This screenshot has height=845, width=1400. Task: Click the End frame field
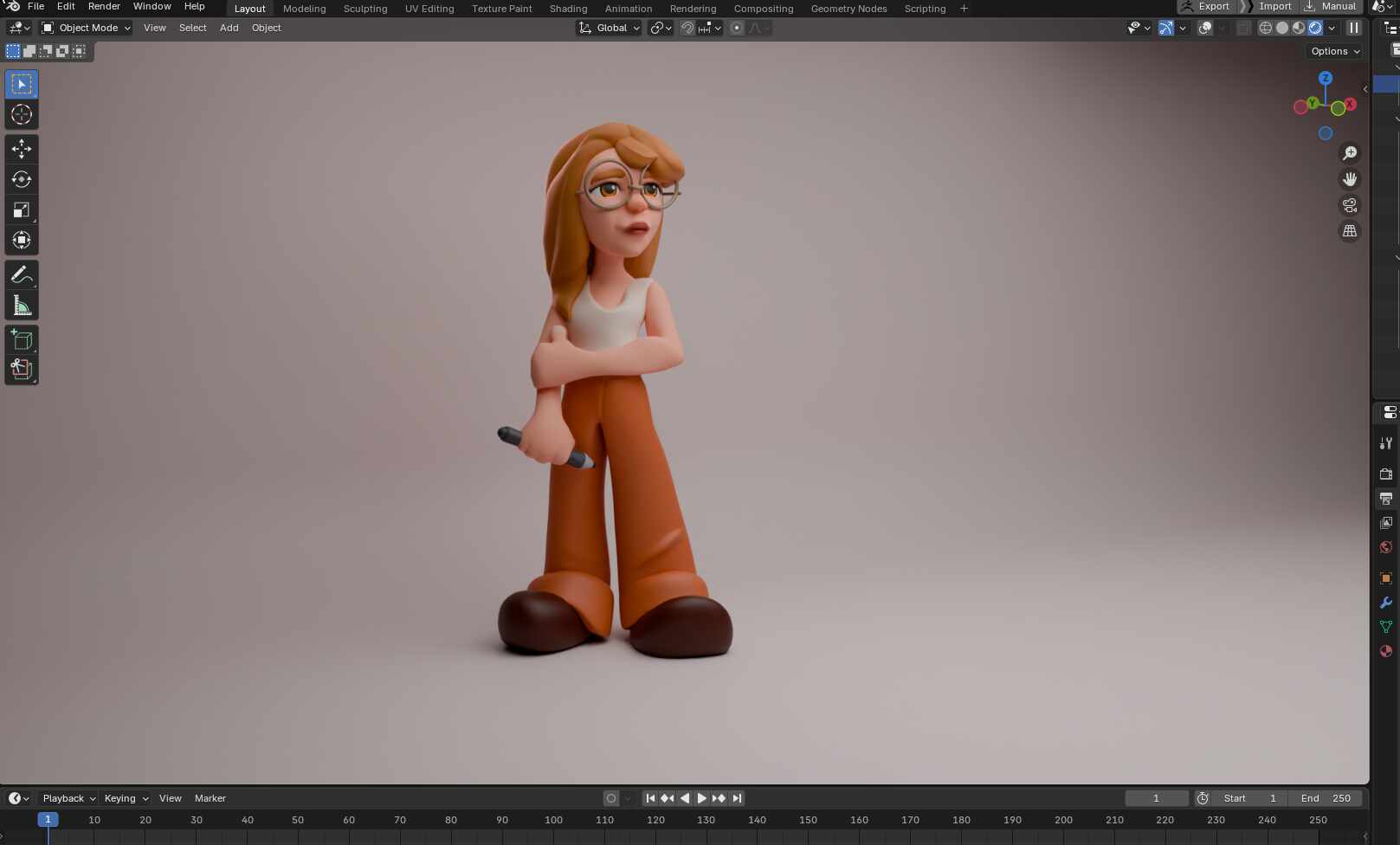tap(1326, 798)
